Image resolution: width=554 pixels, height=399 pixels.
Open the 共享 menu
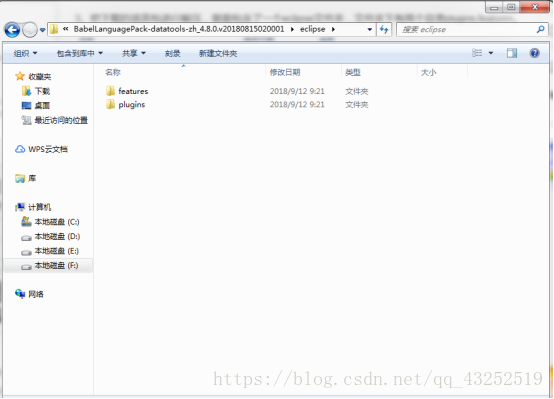(x=134, y=53)
